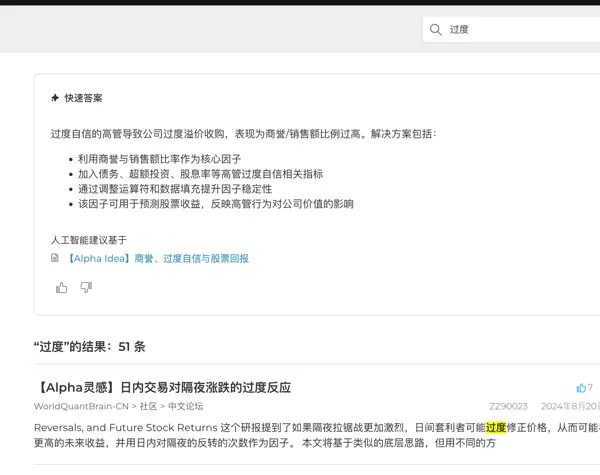
Task: Give the quick answer a thumbs up
Action: (62, 288)
